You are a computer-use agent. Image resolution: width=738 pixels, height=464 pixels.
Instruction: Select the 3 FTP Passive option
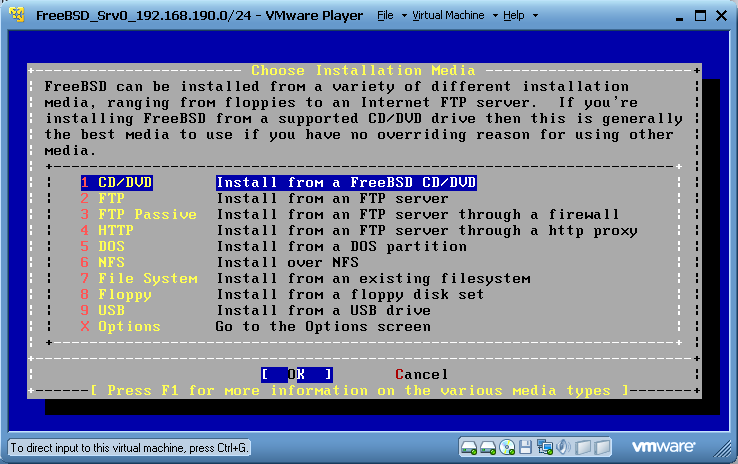(349, 215)
